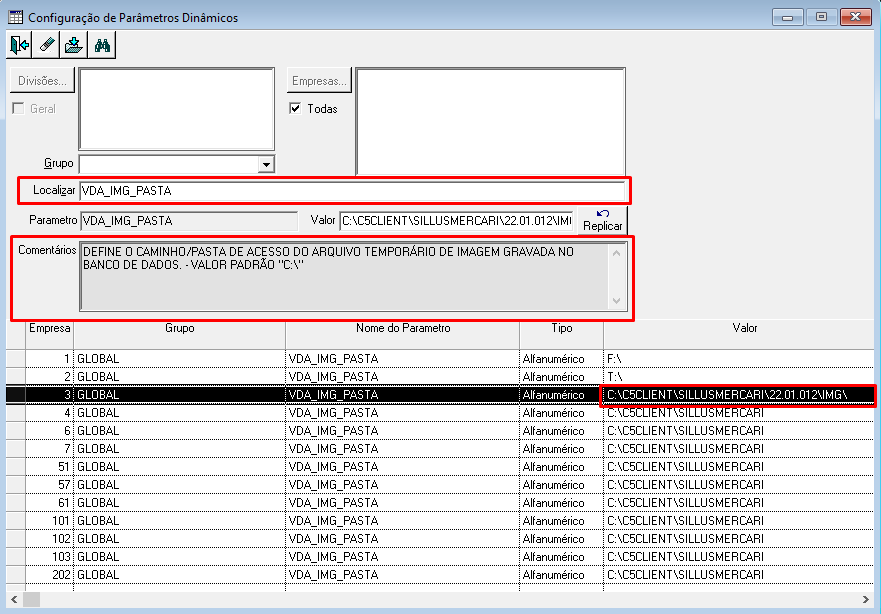881x614 pixels.
Task: Click the Valor cell of Empresa 57
Action: point(739,485)
